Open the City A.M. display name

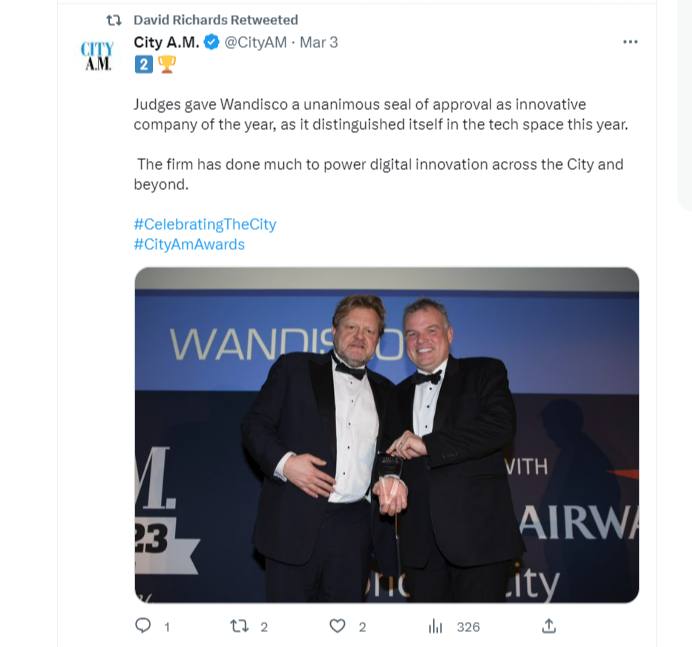[x=166, y=42]
